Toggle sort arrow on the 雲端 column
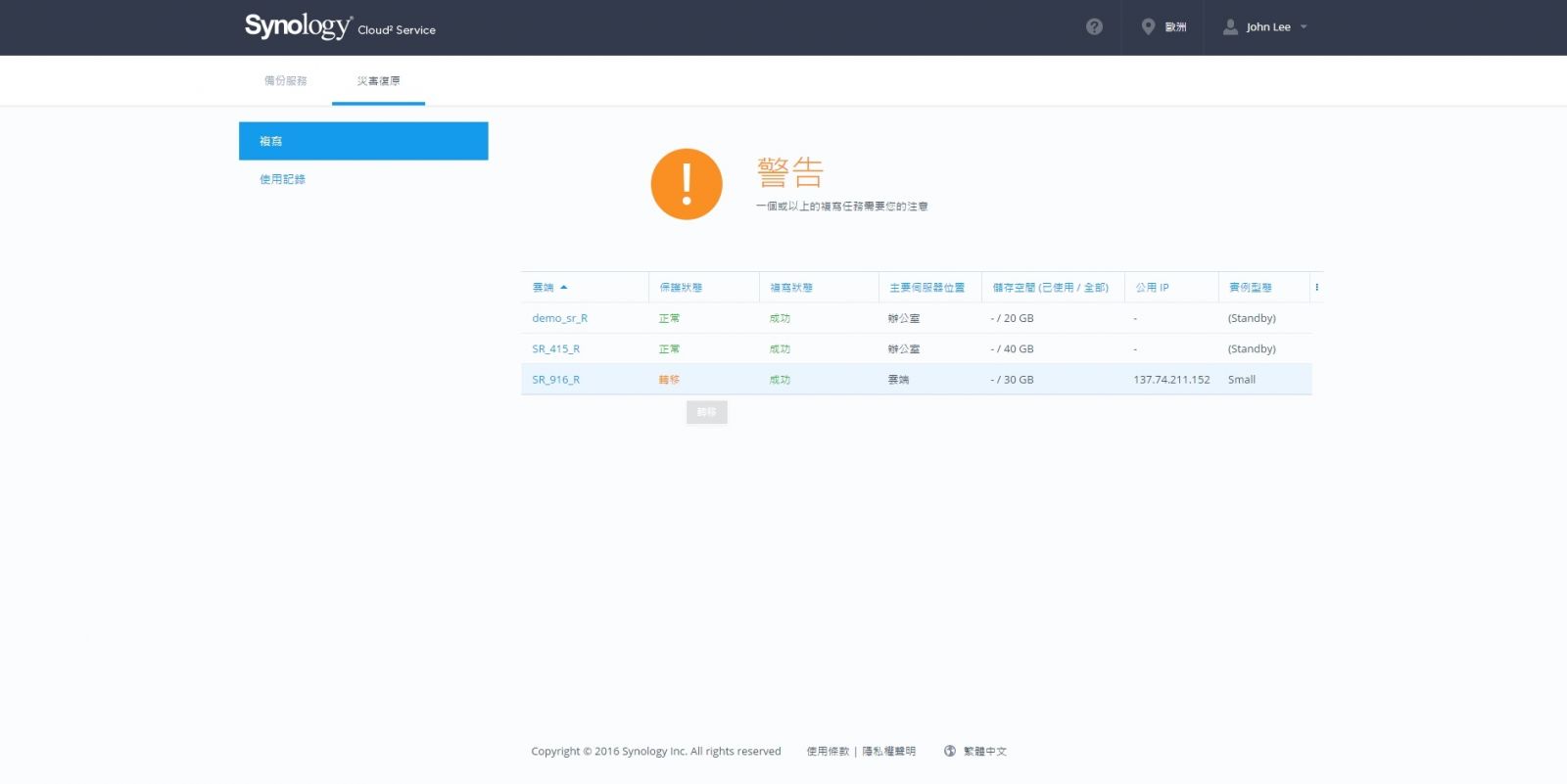 [x=564, y=288]
